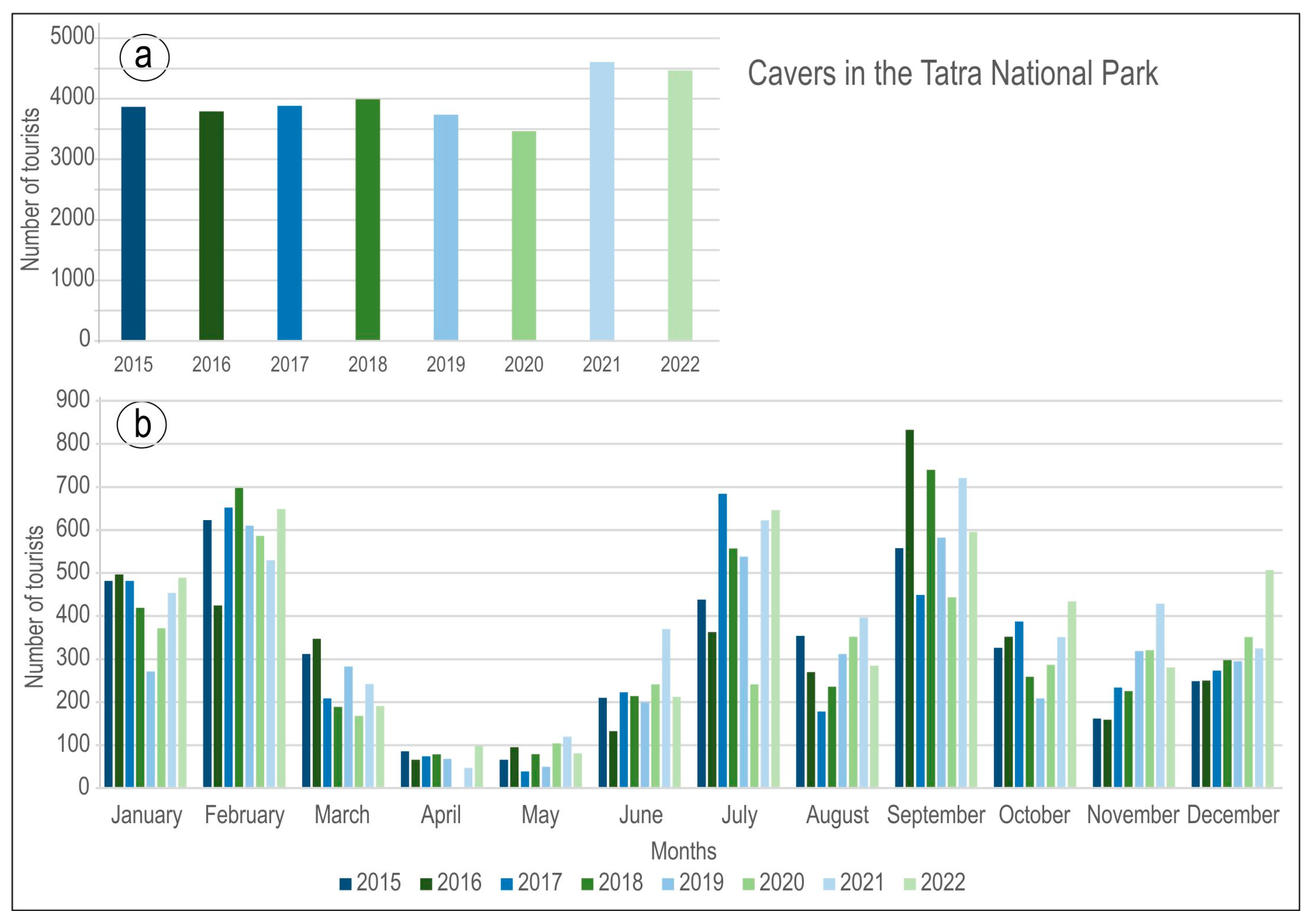
Task: Click the circled 'b' panel label
Action: (142, 425)
